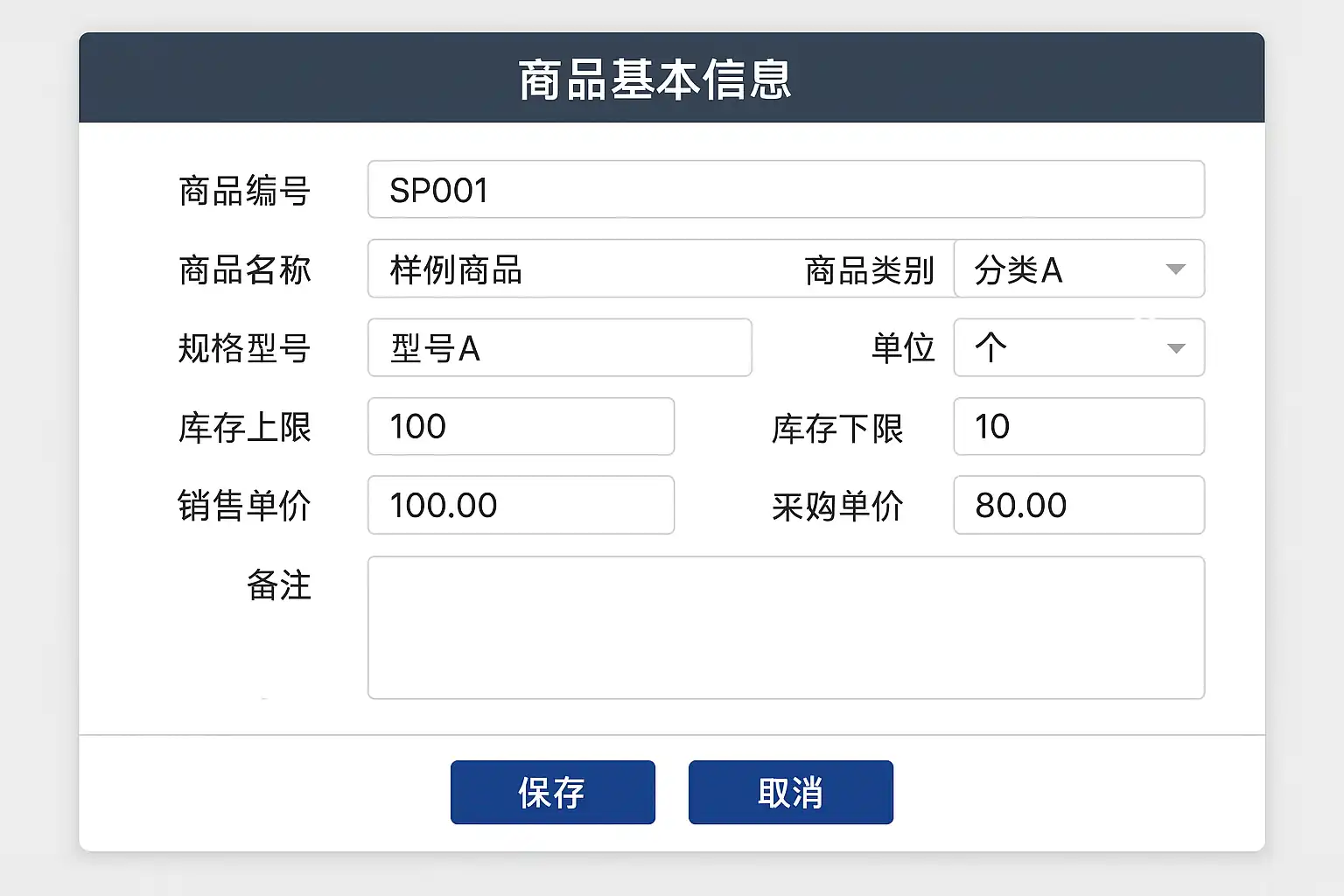Click the 规格型号 label text
1344x896 pixels.
coord(244,348)
